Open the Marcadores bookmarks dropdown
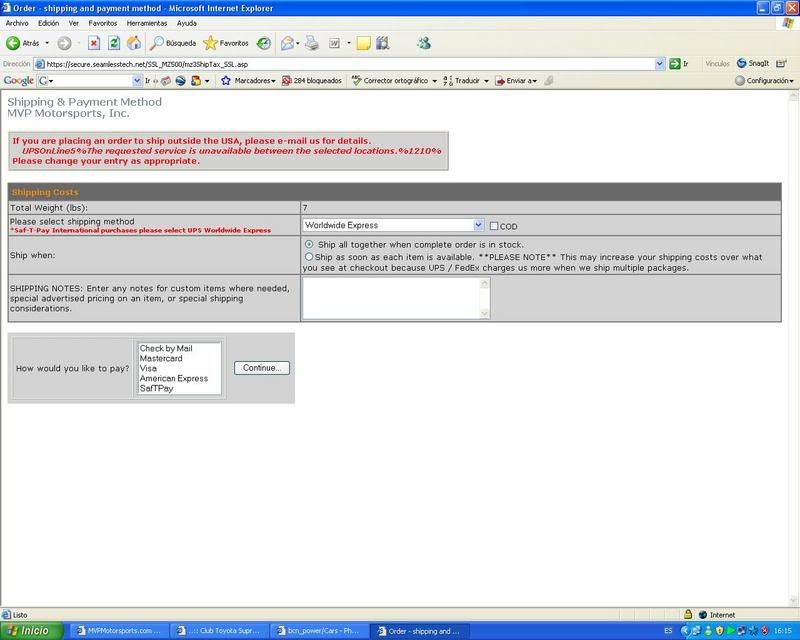The width and height of the screenshot is (800, 640). coord(248,81)
